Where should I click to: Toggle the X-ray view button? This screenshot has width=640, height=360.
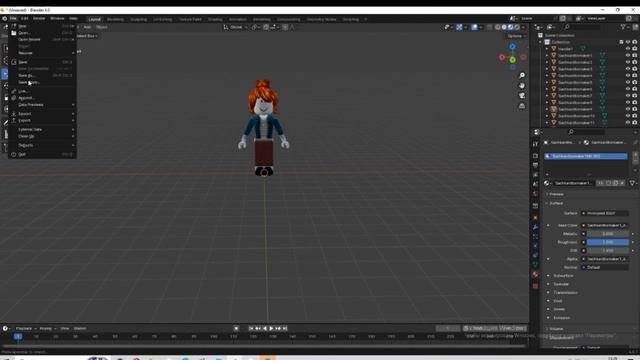[x=489, y=27]
